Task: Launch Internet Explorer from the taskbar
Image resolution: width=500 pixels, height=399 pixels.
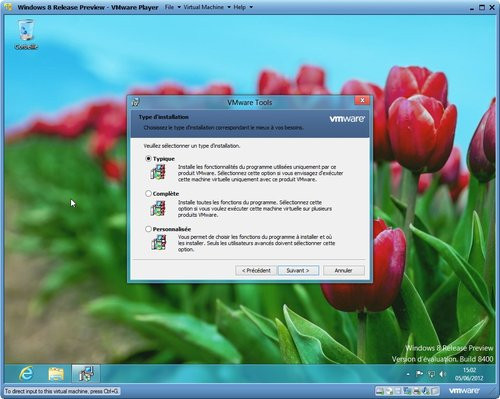Action: 26,373
